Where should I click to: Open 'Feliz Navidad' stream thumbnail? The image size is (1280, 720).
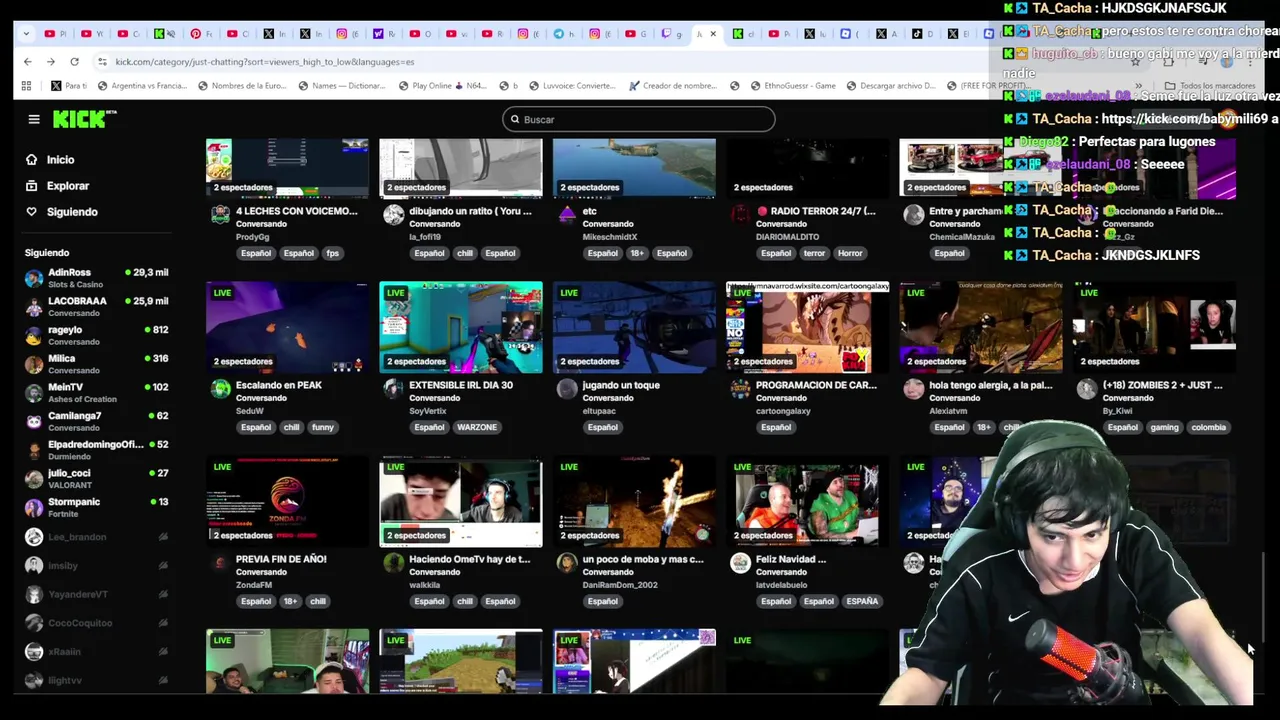808,502
